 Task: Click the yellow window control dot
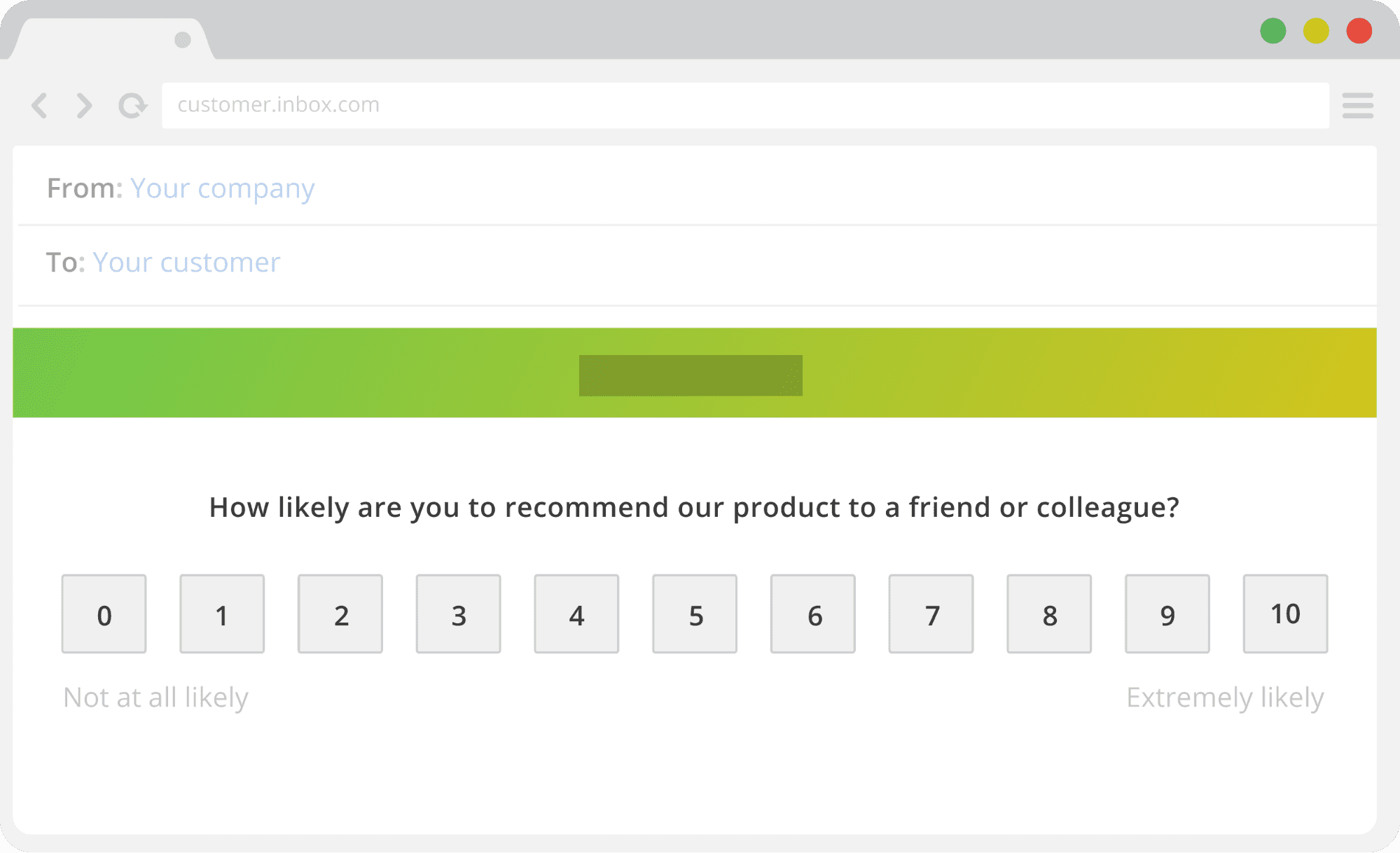[x=1316, y=31]
